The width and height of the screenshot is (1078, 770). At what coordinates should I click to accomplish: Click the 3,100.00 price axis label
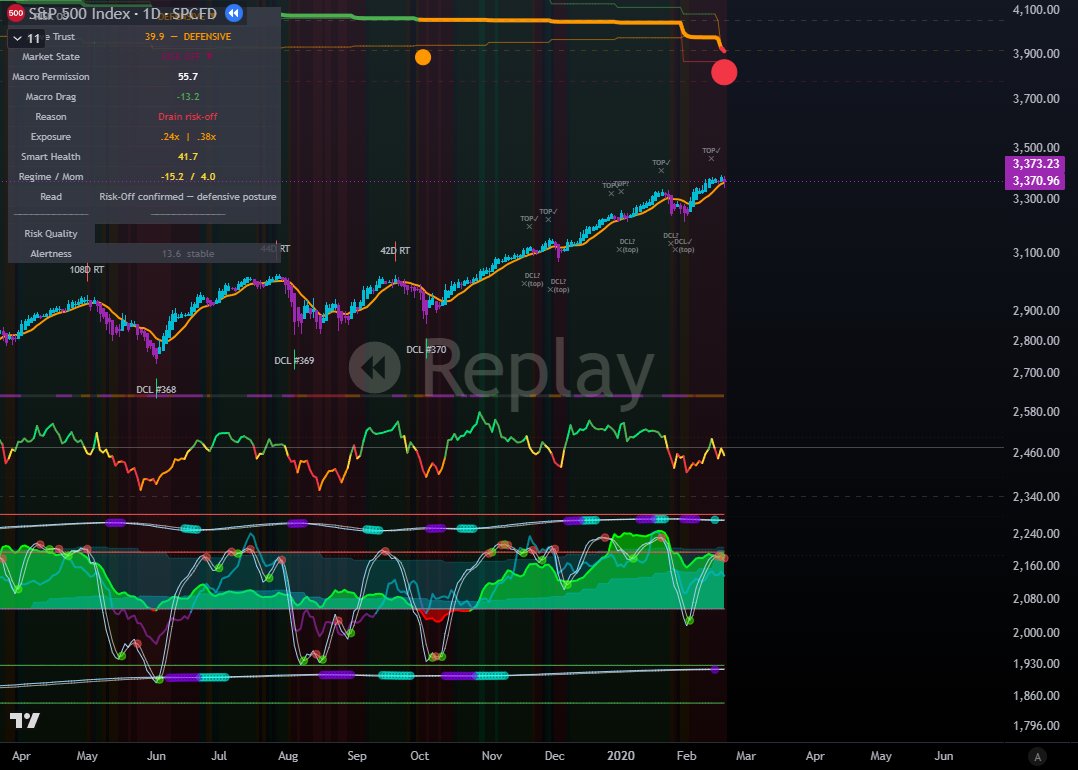pos(1036,252)
